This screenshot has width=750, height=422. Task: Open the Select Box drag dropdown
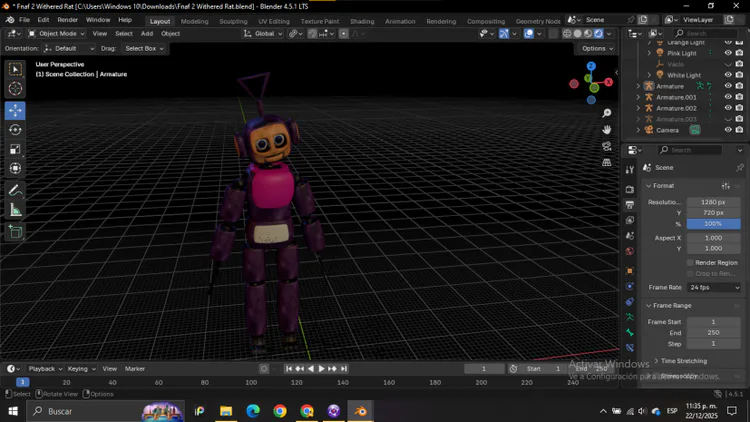pos(144,48)
